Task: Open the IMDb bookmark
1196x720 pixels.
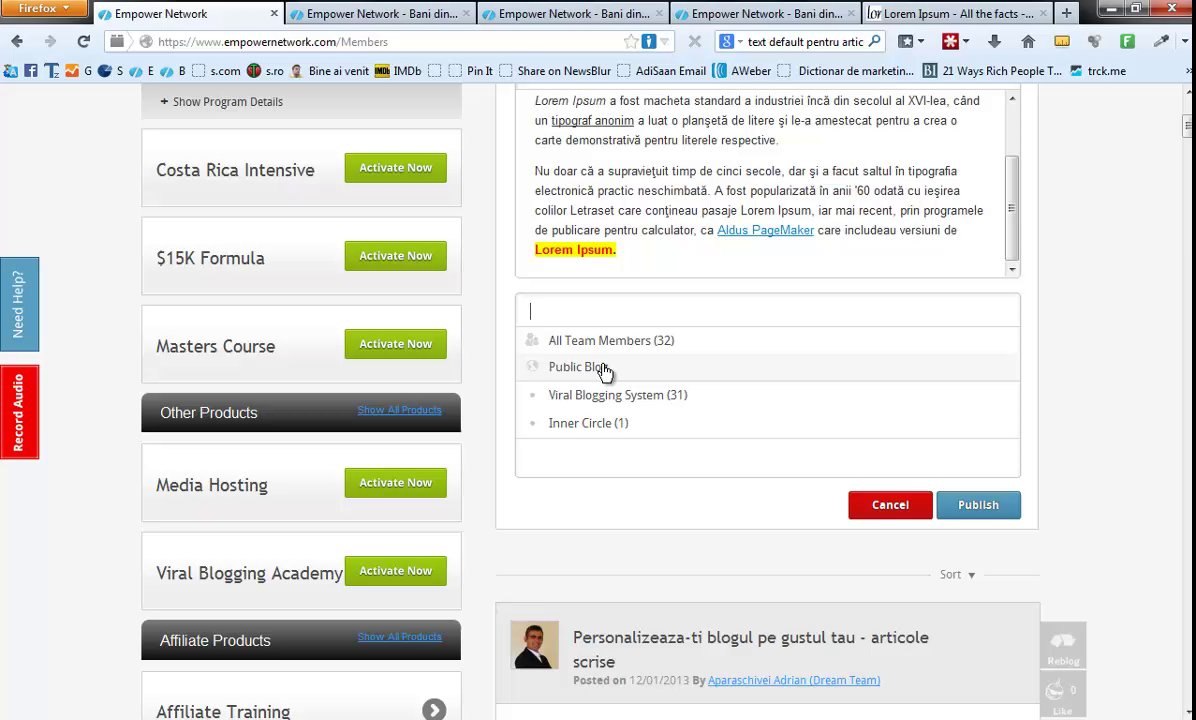Action: [397, 71]
